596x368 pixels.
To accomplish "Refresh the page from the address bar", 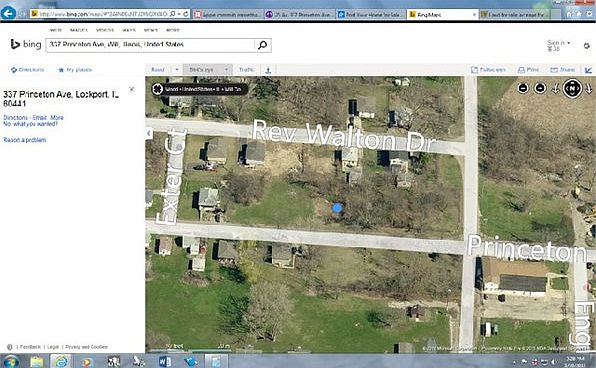I will point(186,14).
